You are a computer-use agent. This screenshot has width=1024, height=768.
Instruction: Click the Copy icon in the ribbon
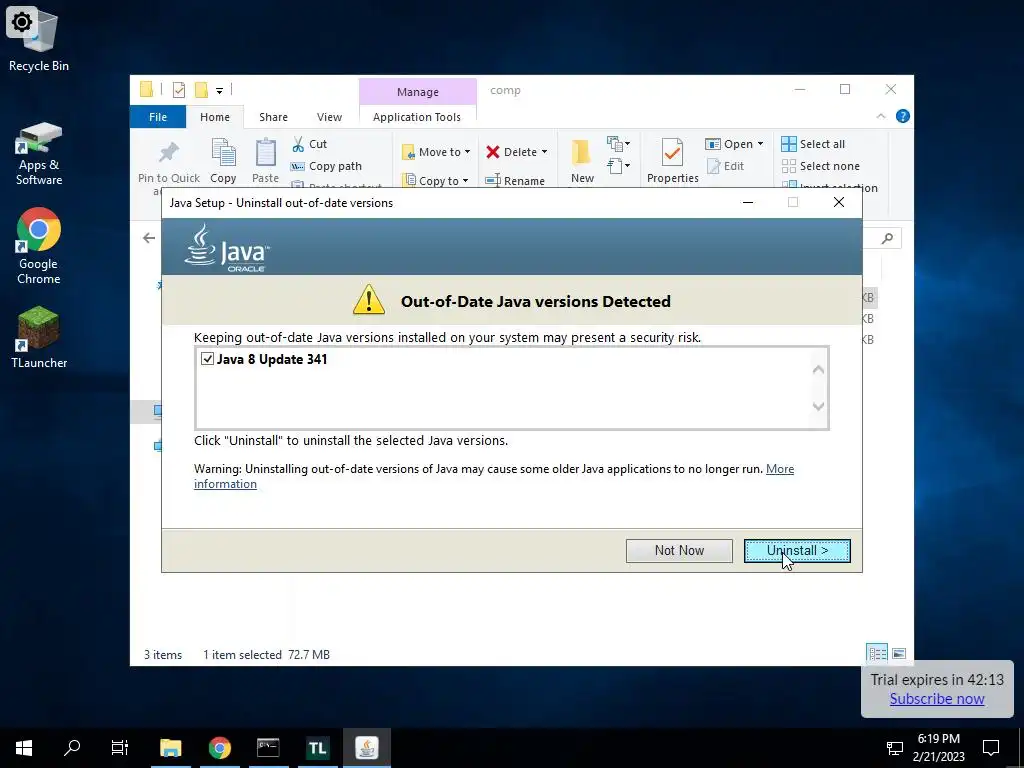tap(223, 153)
